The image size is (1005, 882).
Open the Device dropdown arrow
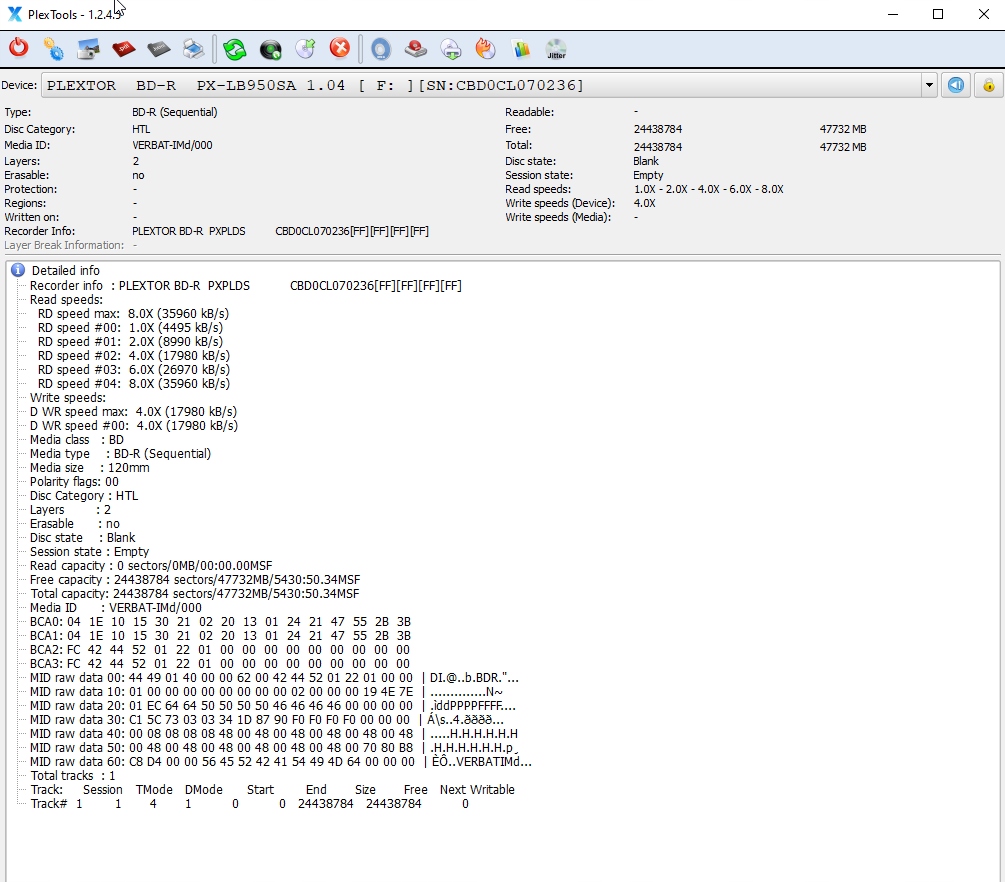[929, 85]
